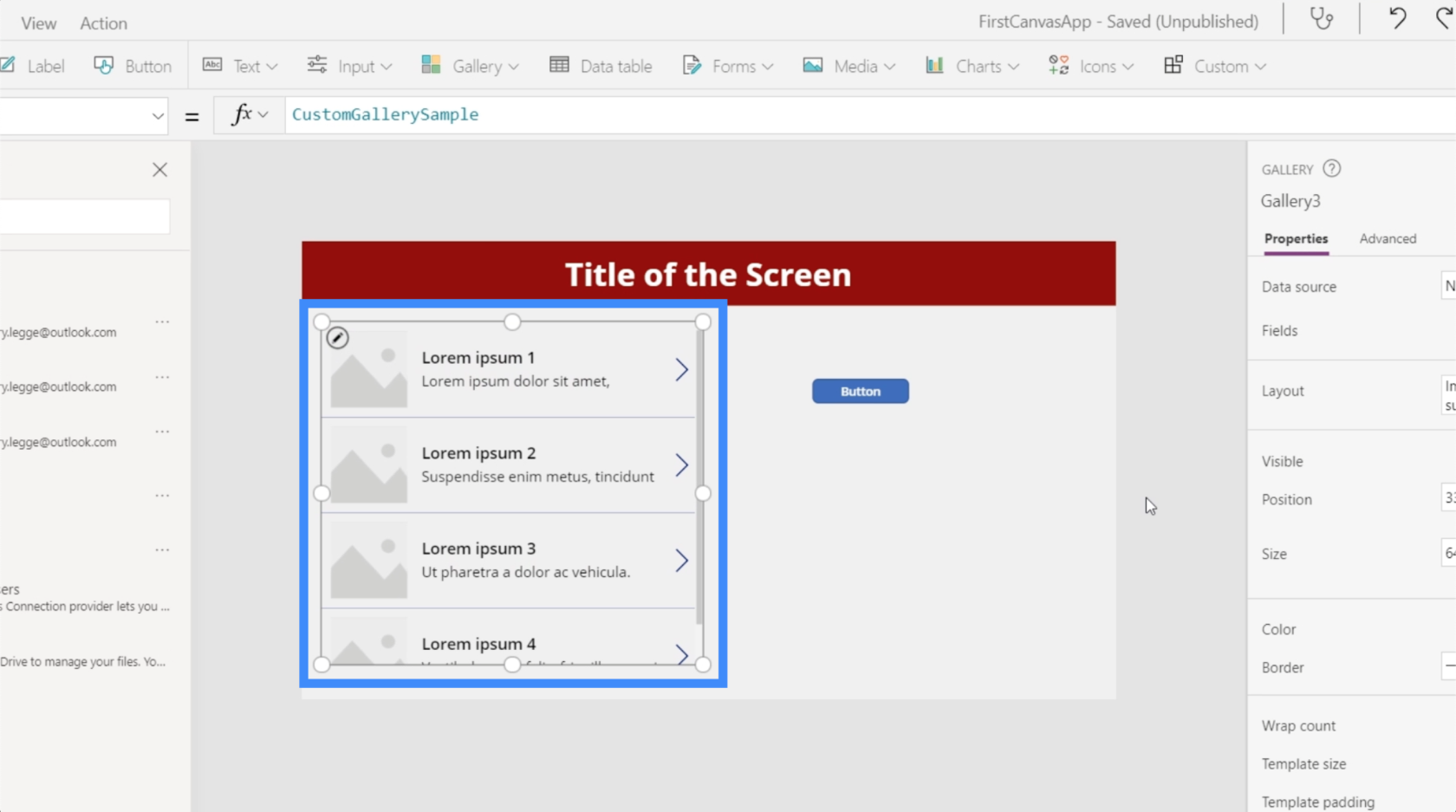Viewport: 1456px width, 812px height.
Task: Click the search box in left pane
Action: [84, 217]
